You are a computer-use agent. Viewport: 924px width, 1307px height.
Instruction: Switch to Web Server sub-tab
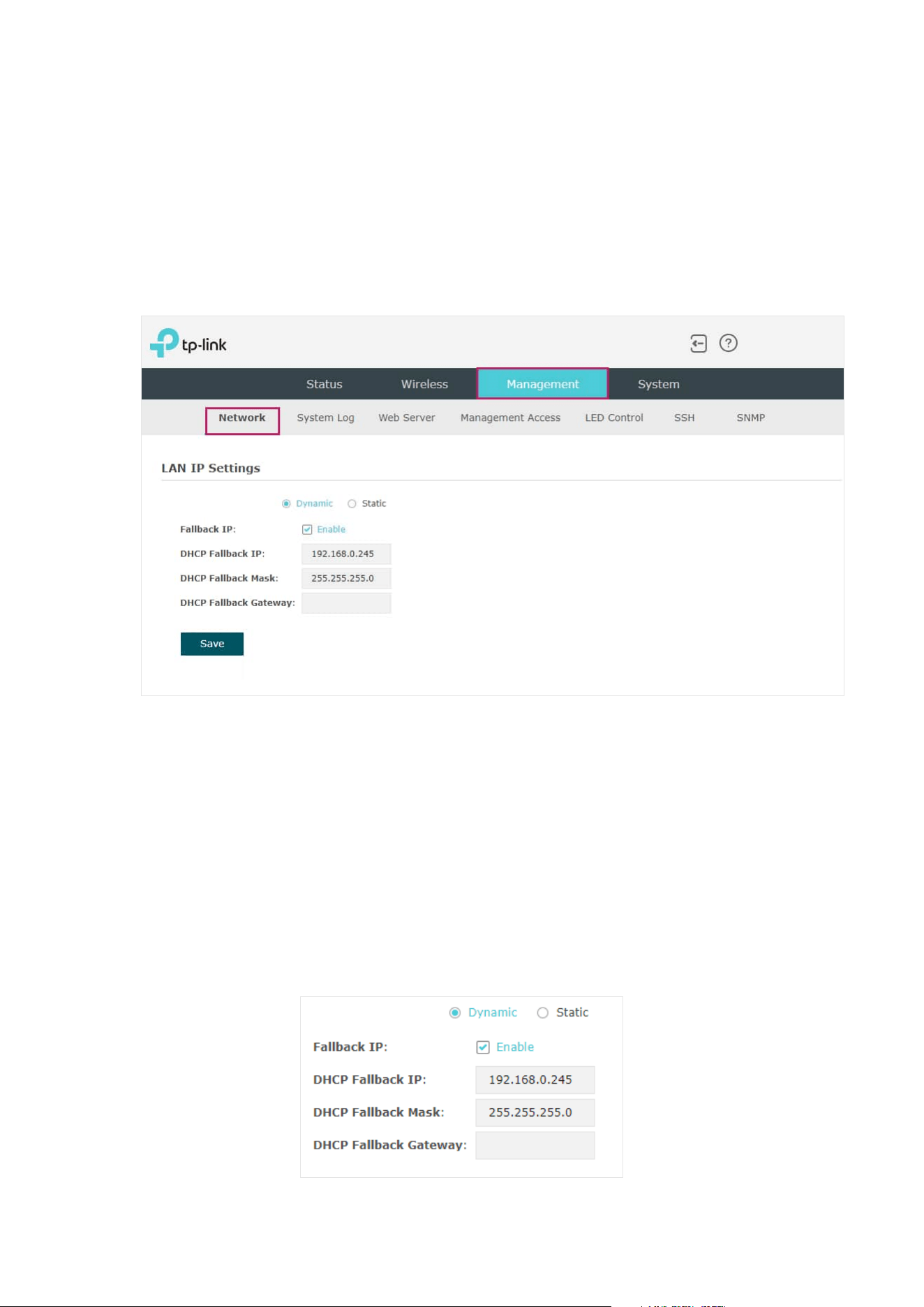click(406, 418)
